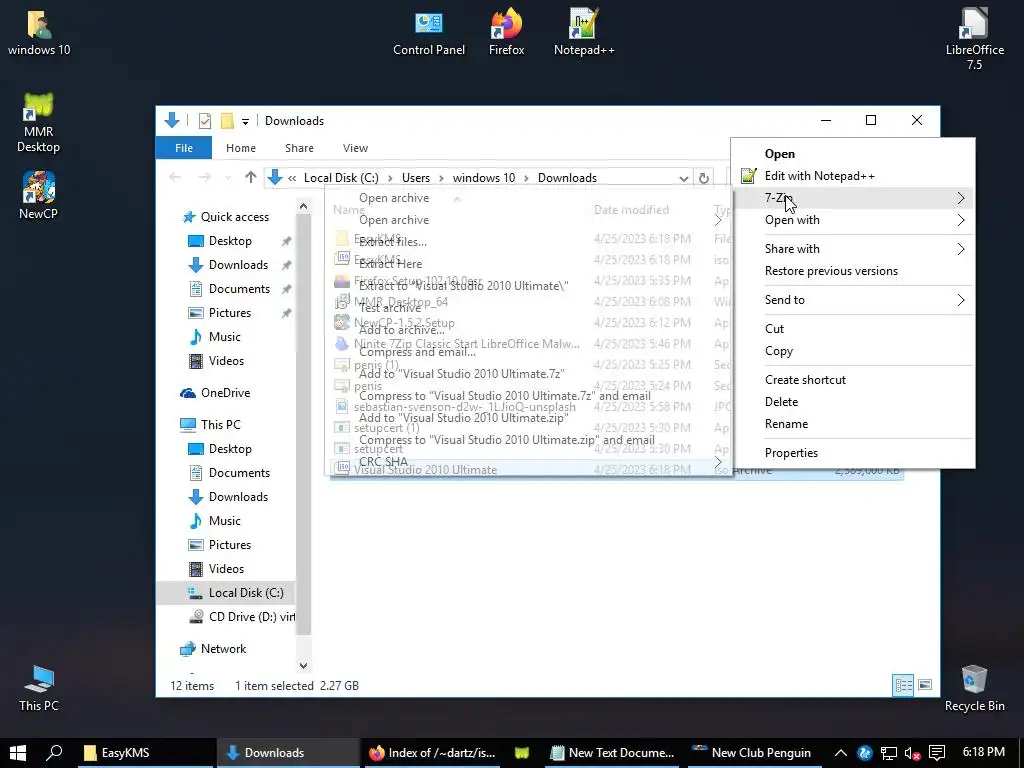The height and width of the screenshot is (768, 1024).
Task: Open the network tray icon
Action: tap(888, 753)
